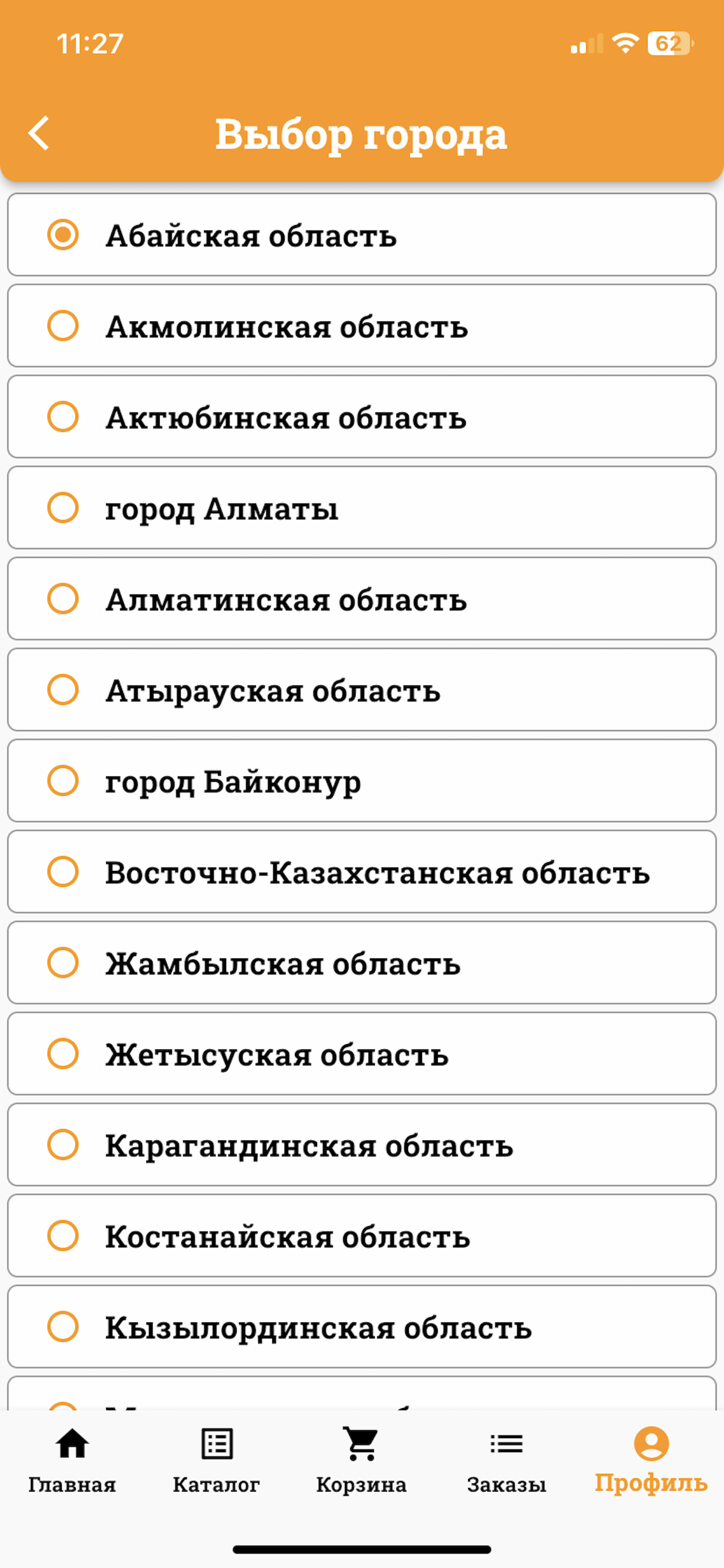The image size is (724, 1568).
Task: Tap the Восточно-Казахстанская область row label
Action: 377,872
